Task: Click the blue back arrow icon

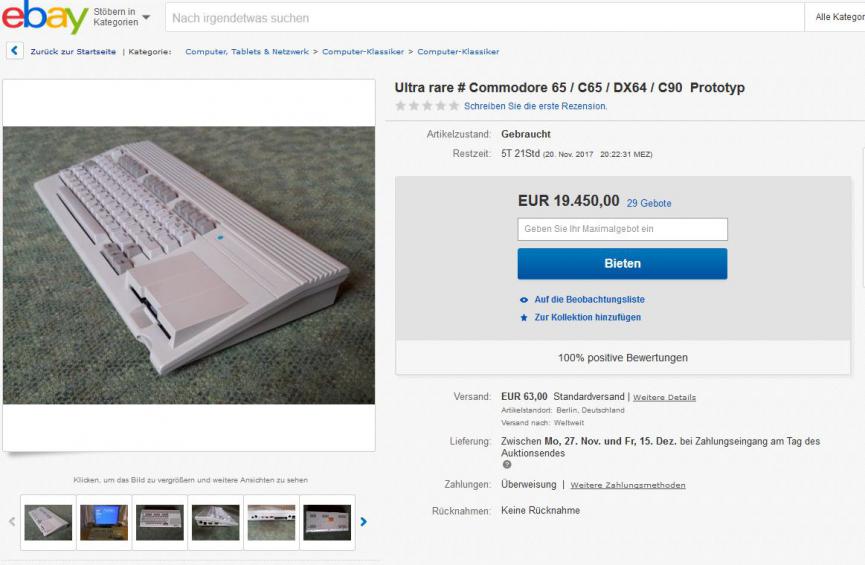Action: [x=15, y=51]
